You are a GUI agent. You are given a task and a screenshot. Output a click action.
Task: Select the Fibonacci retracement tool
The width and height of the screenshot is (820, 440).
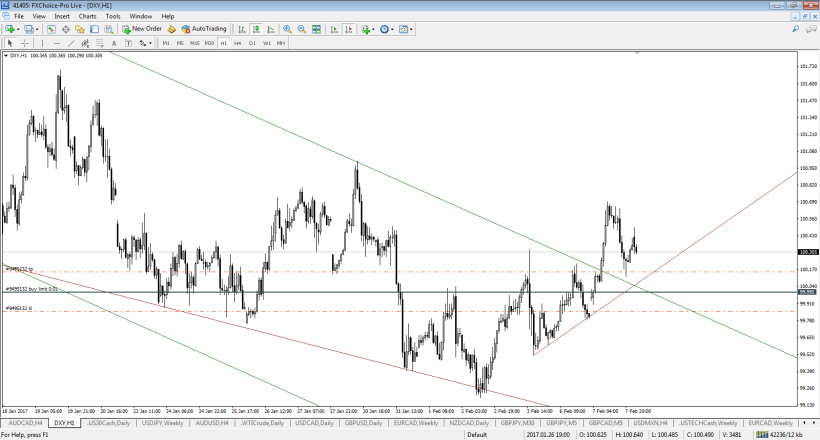tap(99, 43)
